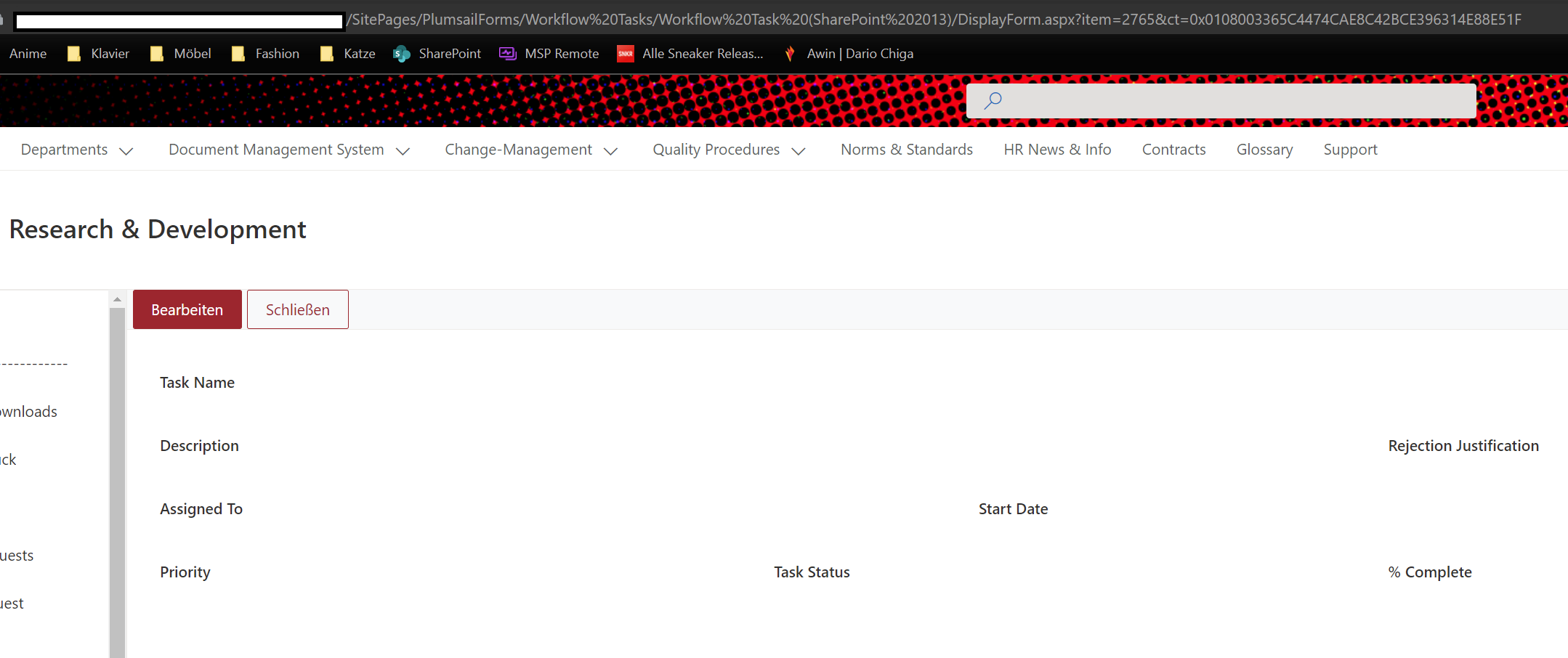Expand Document Management System chevron
The height and width of the screenshot is (658, 1568).
(403, 151)
